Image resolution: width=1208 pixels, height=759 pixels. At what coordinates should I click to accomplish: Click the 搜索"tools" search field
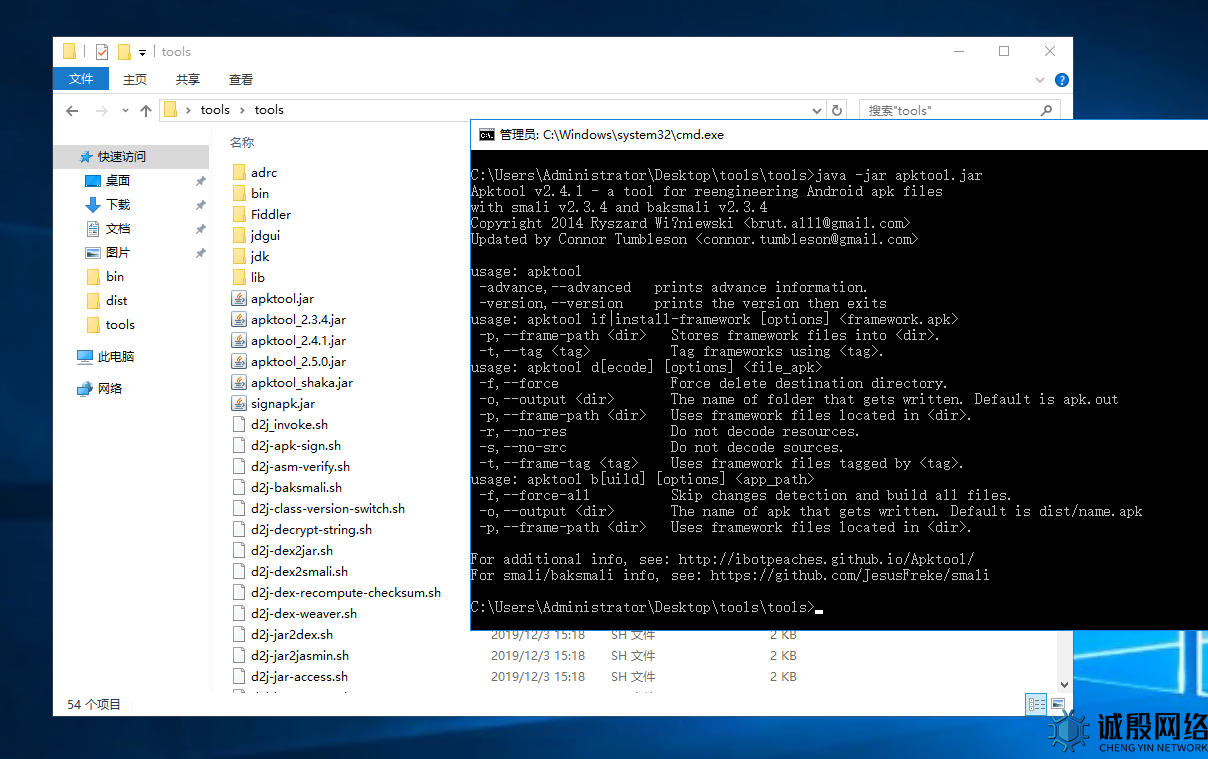pos(950,110)
